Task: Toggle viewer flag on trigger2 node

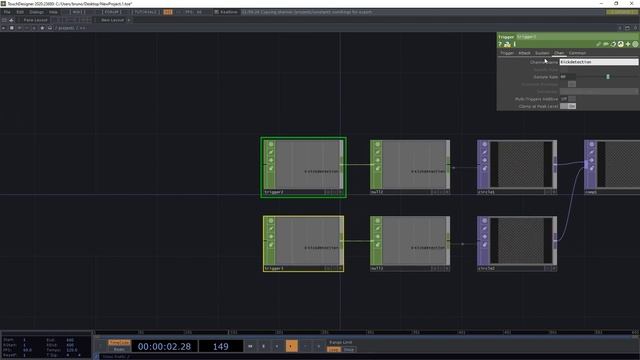Action: pyautogui.click(x=271, y=144)
